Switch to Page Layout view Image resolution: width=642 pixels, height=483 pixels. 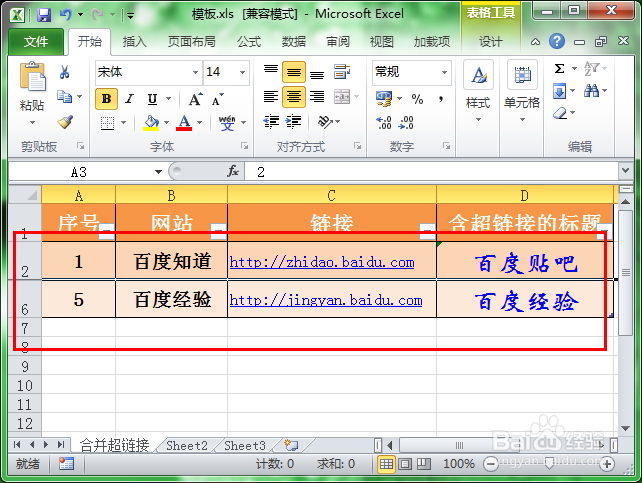405,464
